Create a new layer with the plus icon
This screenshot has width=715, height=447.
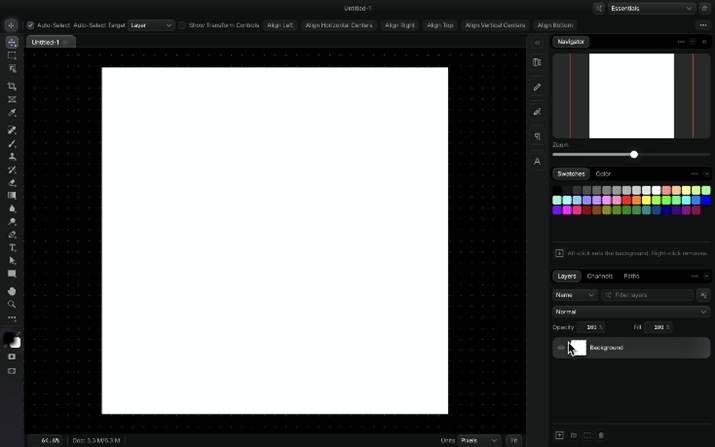pos(560,435)
